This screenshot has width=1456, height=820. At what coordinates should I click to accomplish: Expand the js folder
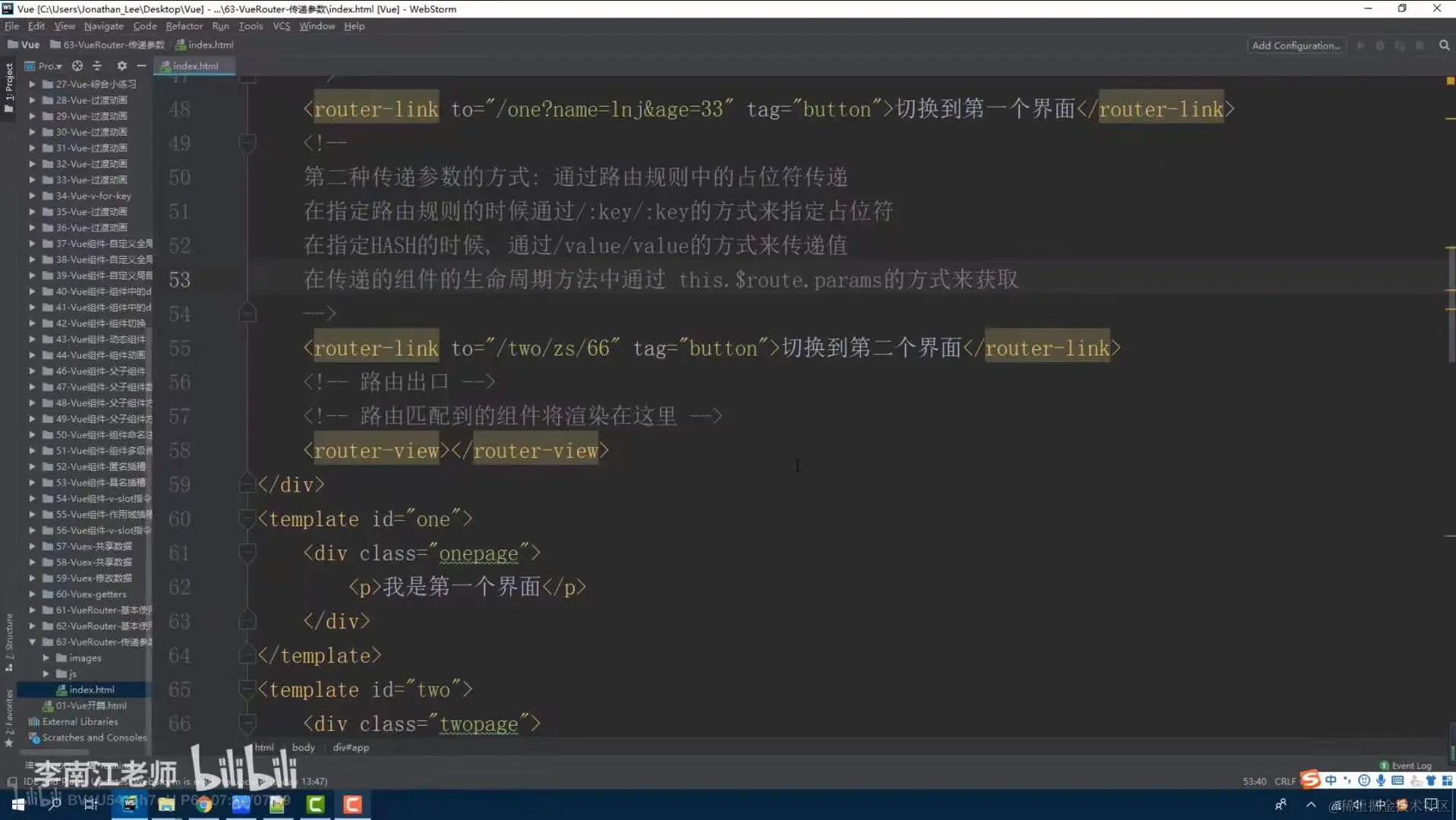pos(47,673)
